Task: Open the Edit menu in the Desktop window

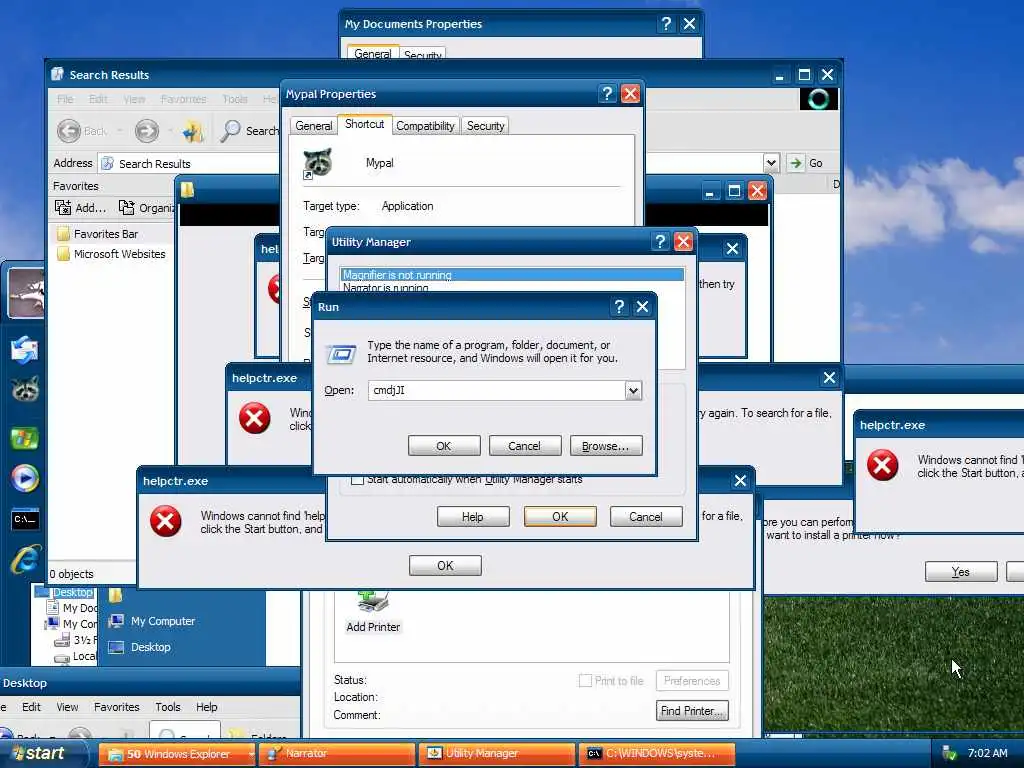Action: point(31,707)
